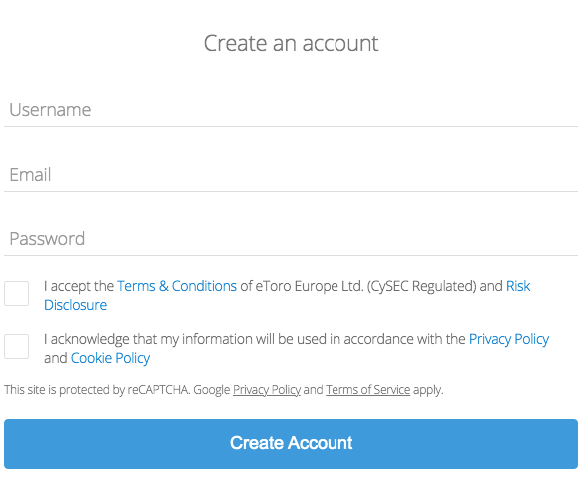Click into the Email field
This screenshot has width=582, height=477.
tap(291, 175)
